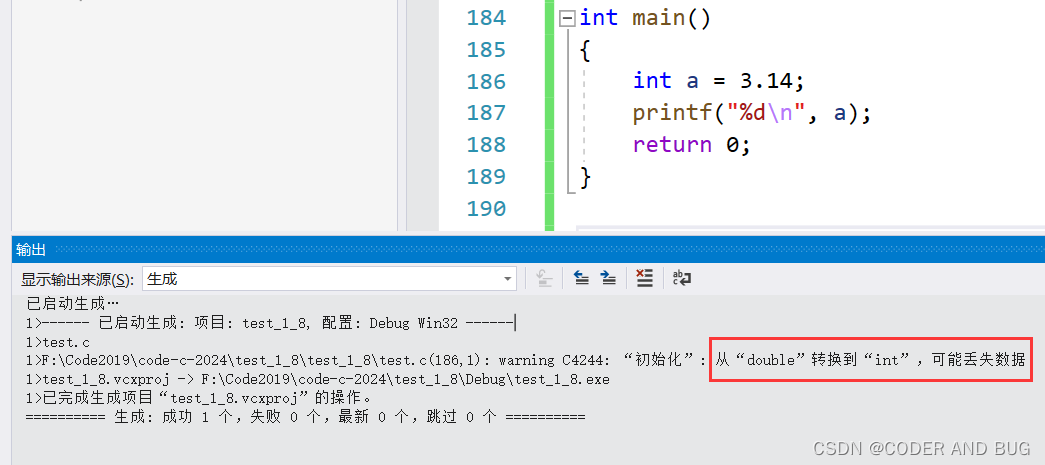The height and width of the screenshot is (465, 1045).
Task: Go to next message in output
Action: coord(608,278)
